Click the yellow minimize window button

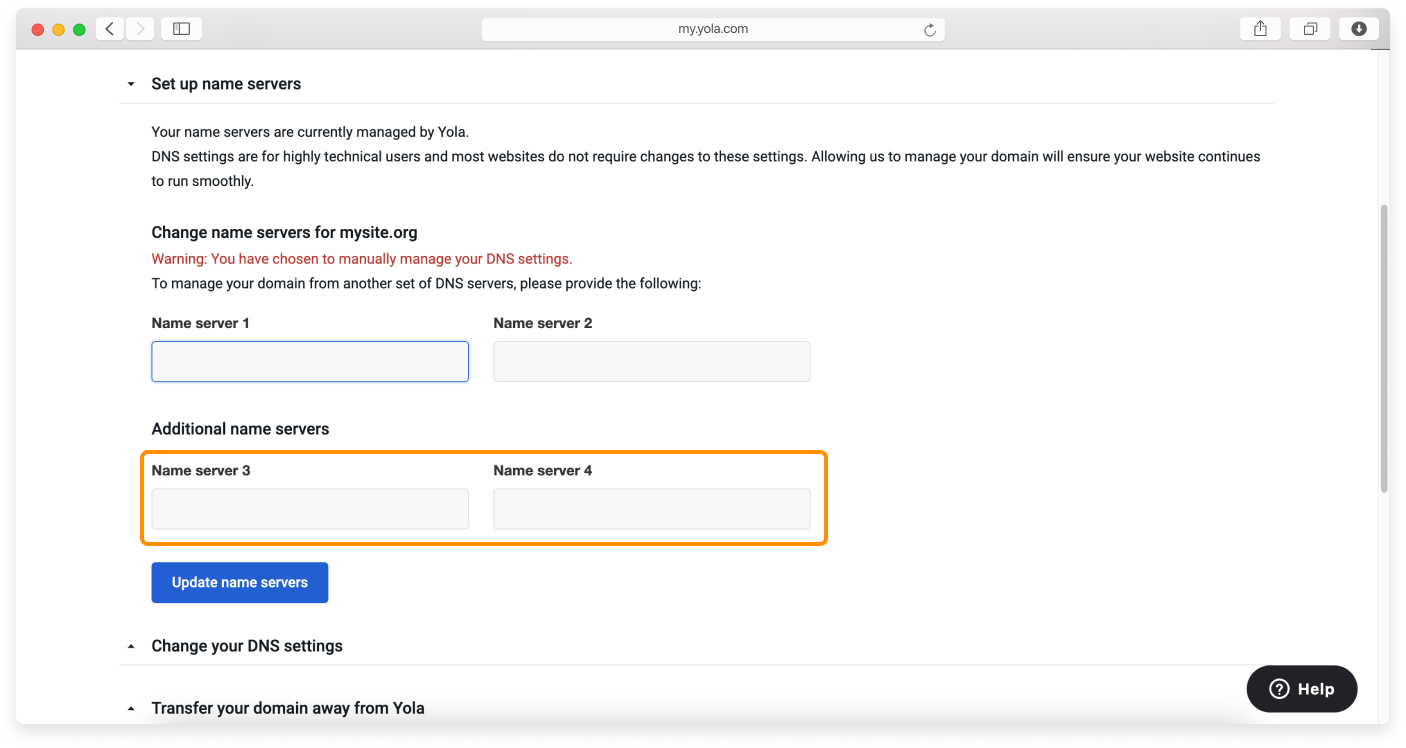(x=59, y=29)
